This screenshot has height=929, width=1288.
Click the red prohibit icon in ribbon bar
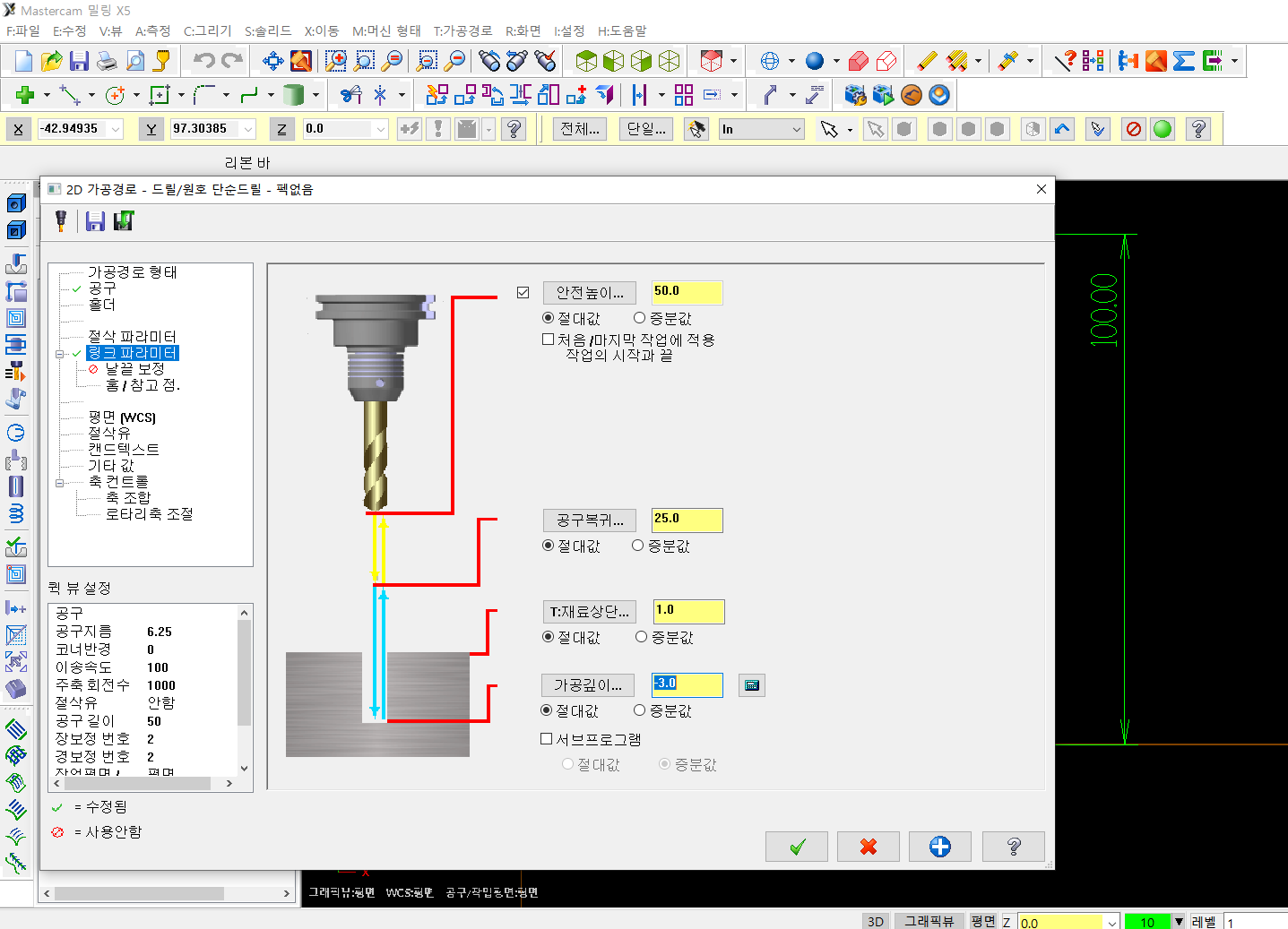1134,129
